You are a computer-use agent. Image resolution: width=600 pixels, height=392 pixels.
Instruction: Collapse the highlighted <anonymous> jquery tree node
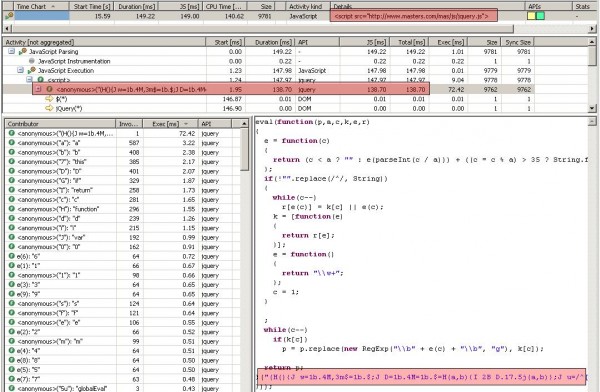(x=38, y=89)
